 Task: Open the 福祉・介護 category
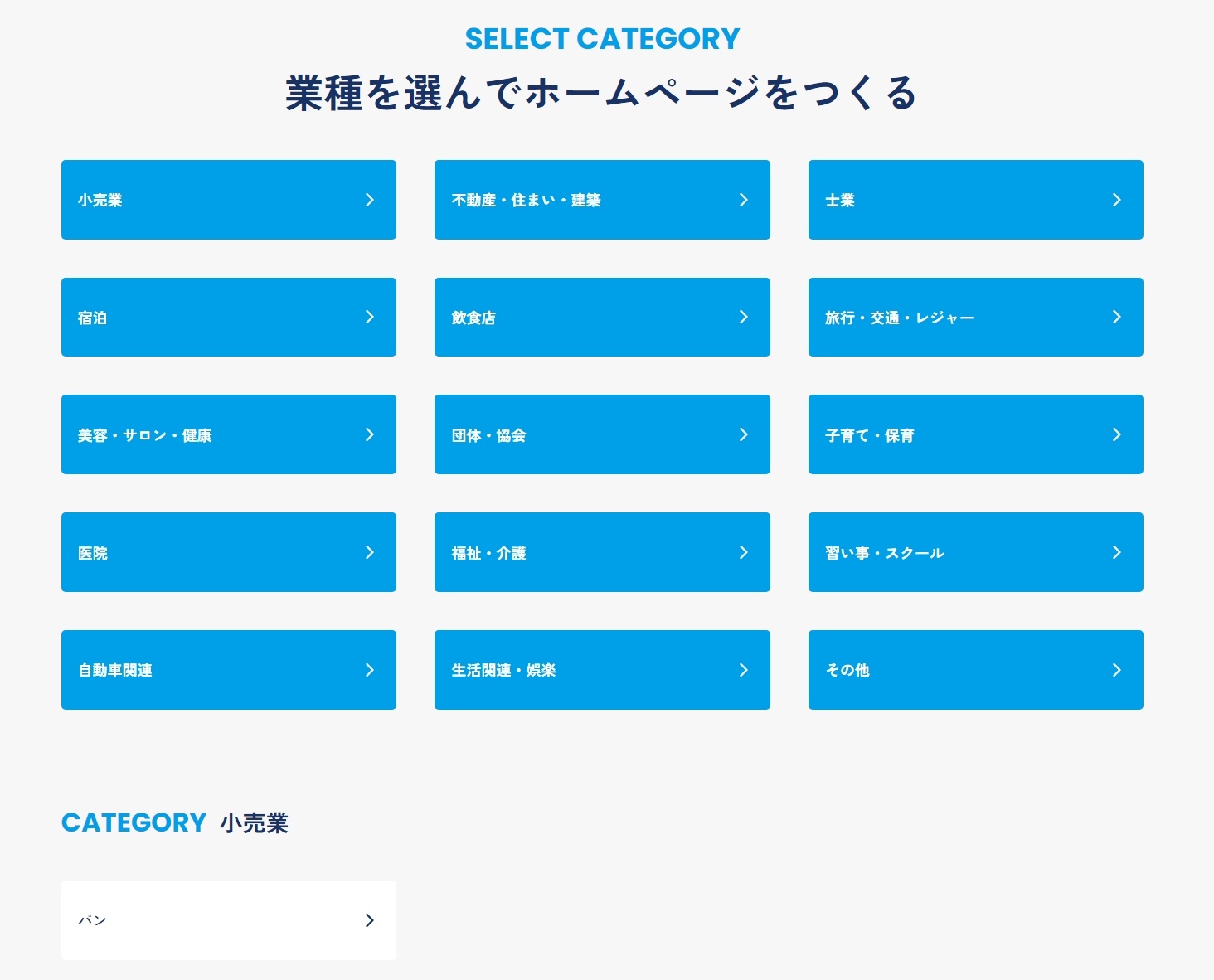[x=601, y=552]
